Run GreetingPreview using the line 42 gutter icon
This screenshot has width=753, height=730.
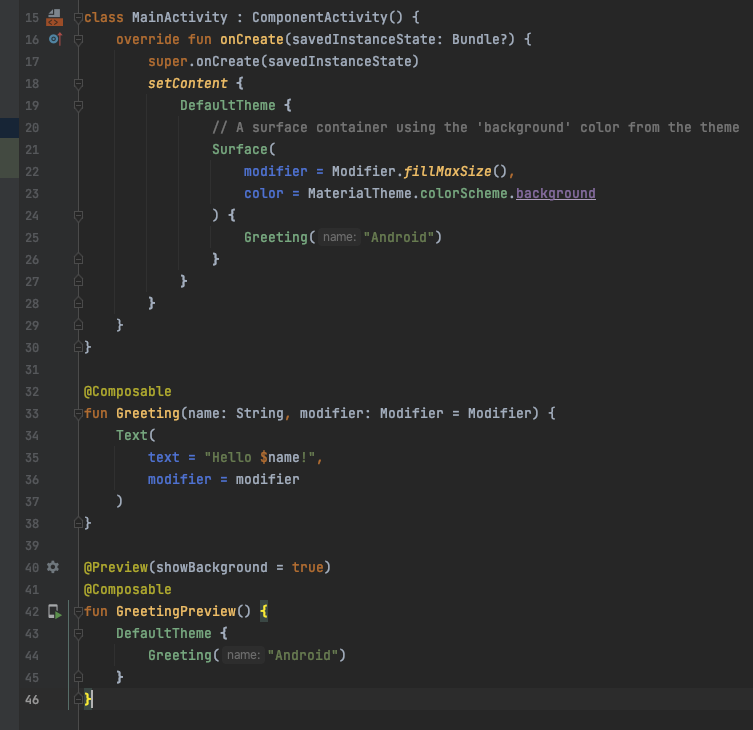[54, 611]
